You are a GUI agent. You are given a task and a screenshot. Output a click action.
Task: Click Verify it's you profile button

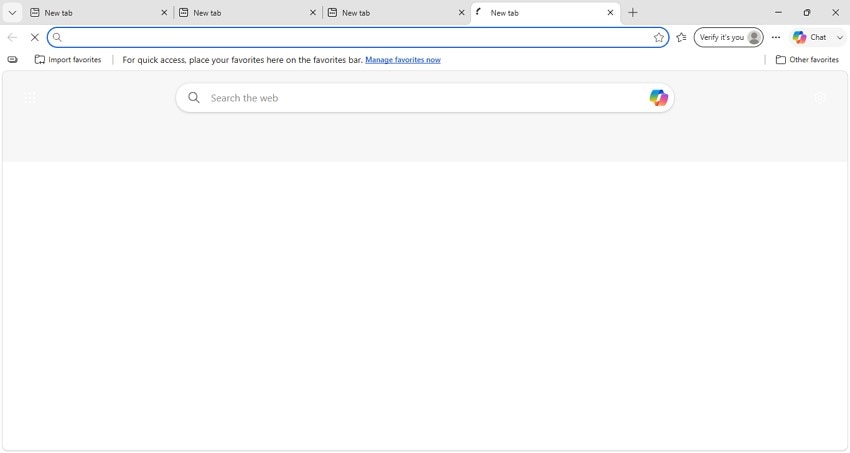click(728, 37)
